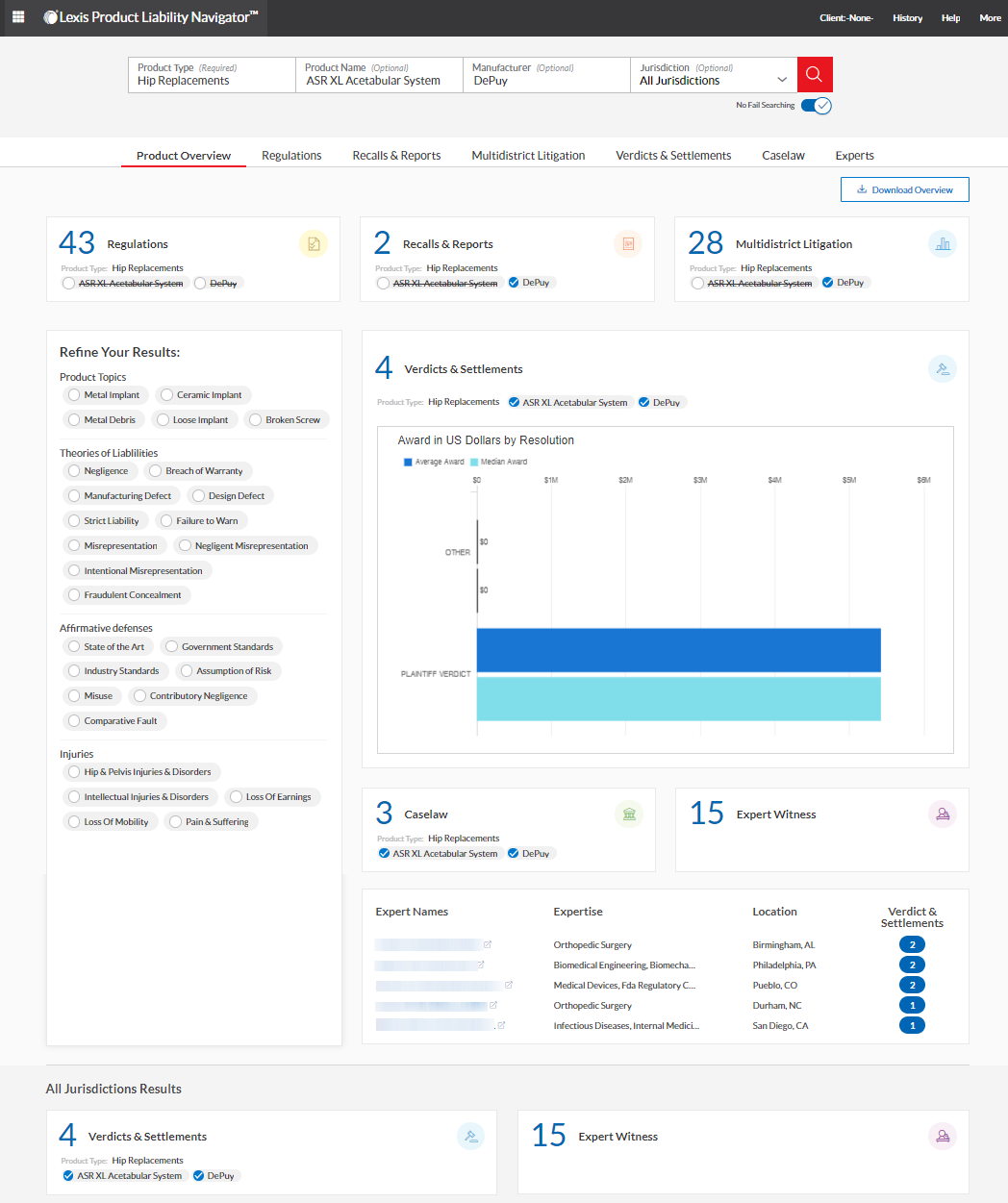Click the dark blue Plaintiff Verdict average bar
The height and width of the screenshot is (1203, 1008).
pos(679,650)
